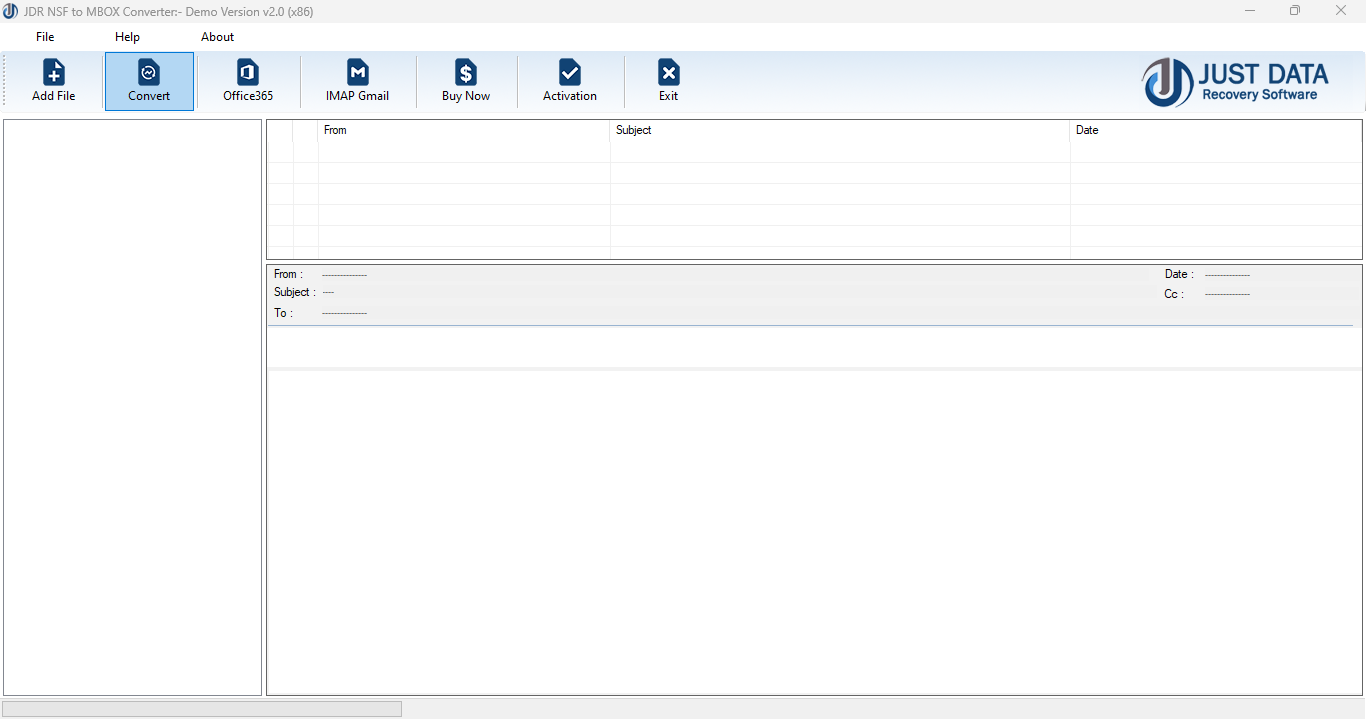Open the Activation checkmark icon
Screen dimensions: 1366x720
[570, 81]
